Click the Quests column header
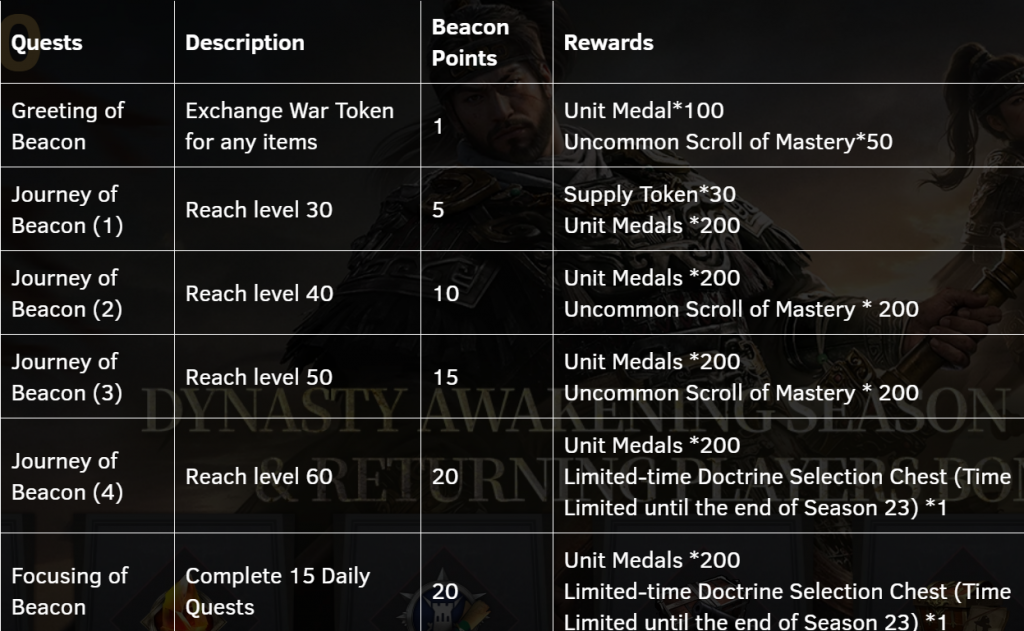 47,42
